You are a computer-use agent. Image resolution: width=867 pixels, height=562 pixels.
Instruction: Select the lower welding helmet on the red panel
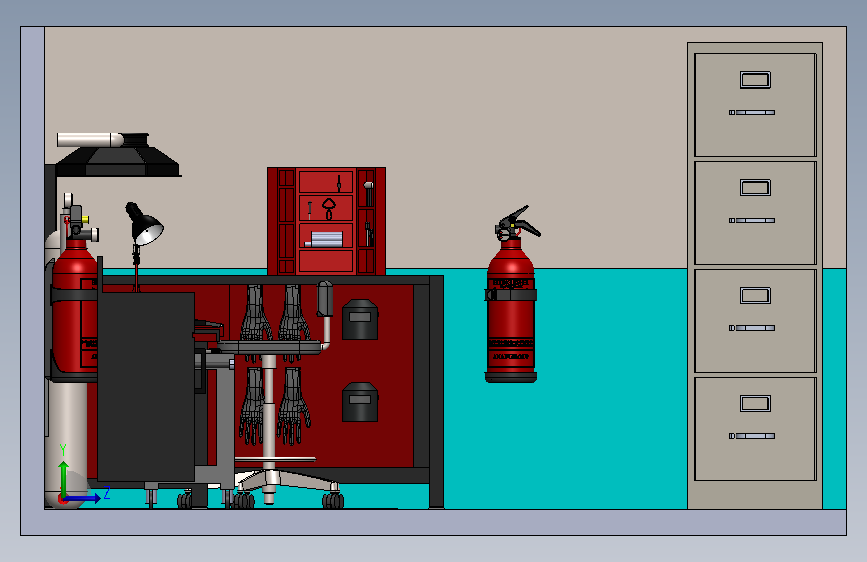tap(360, 402)
